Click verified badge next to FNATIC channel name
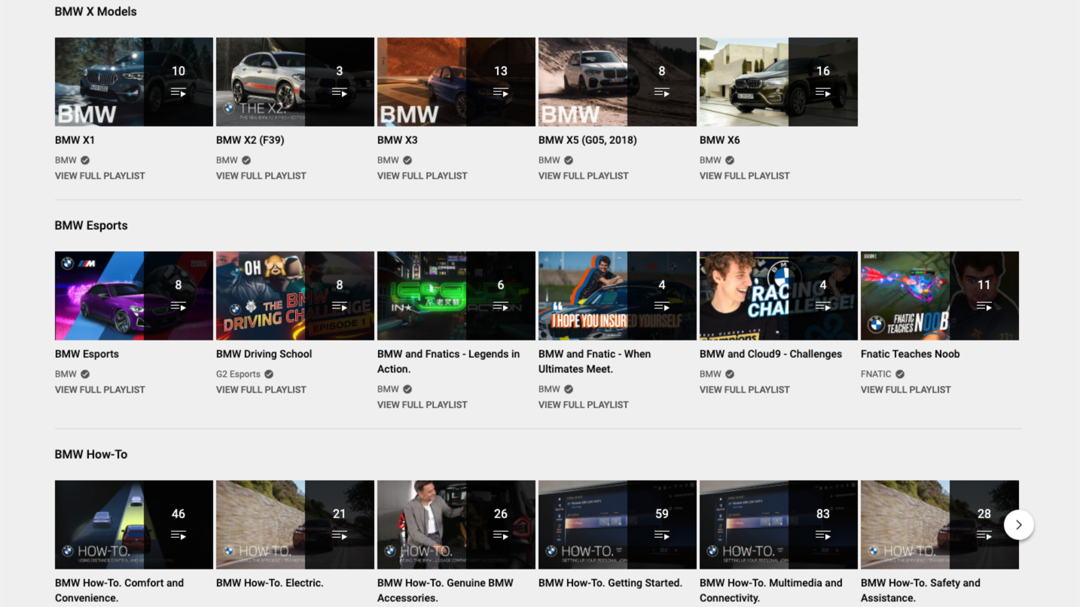The width and height of the screenshot is (1080, 607). (900, 374)
